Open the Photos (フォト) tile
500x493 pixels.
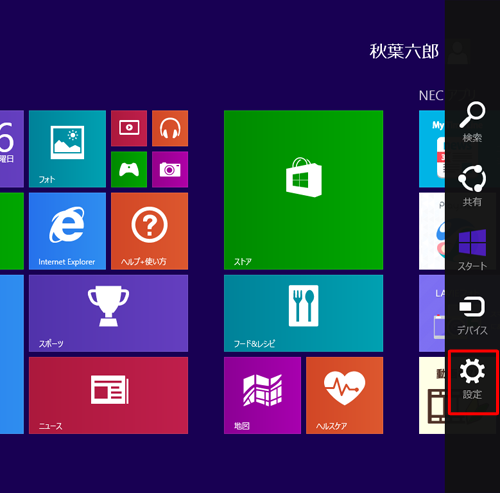pos(67,149)
